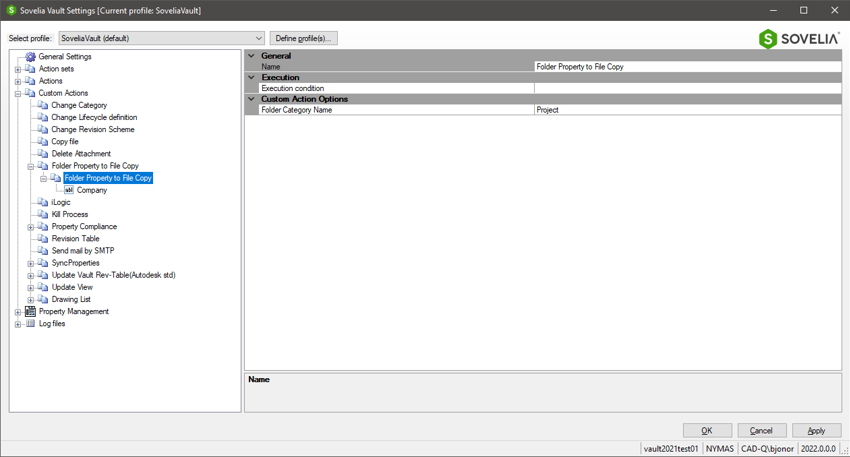The image size is (850, 457).
Task: Click the Cancel button
Action: (762, 430)
